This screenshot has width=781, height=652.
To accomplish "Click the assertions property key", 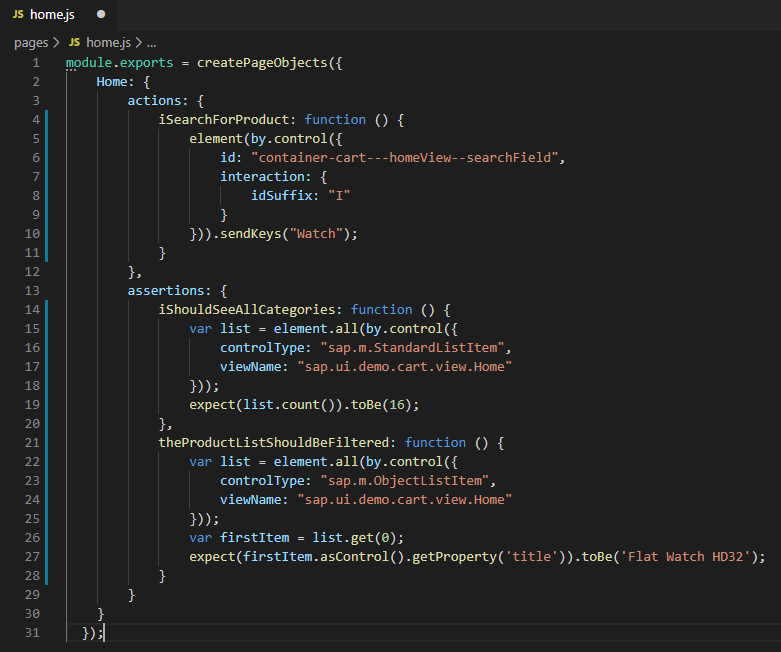I will pos(166,291).
